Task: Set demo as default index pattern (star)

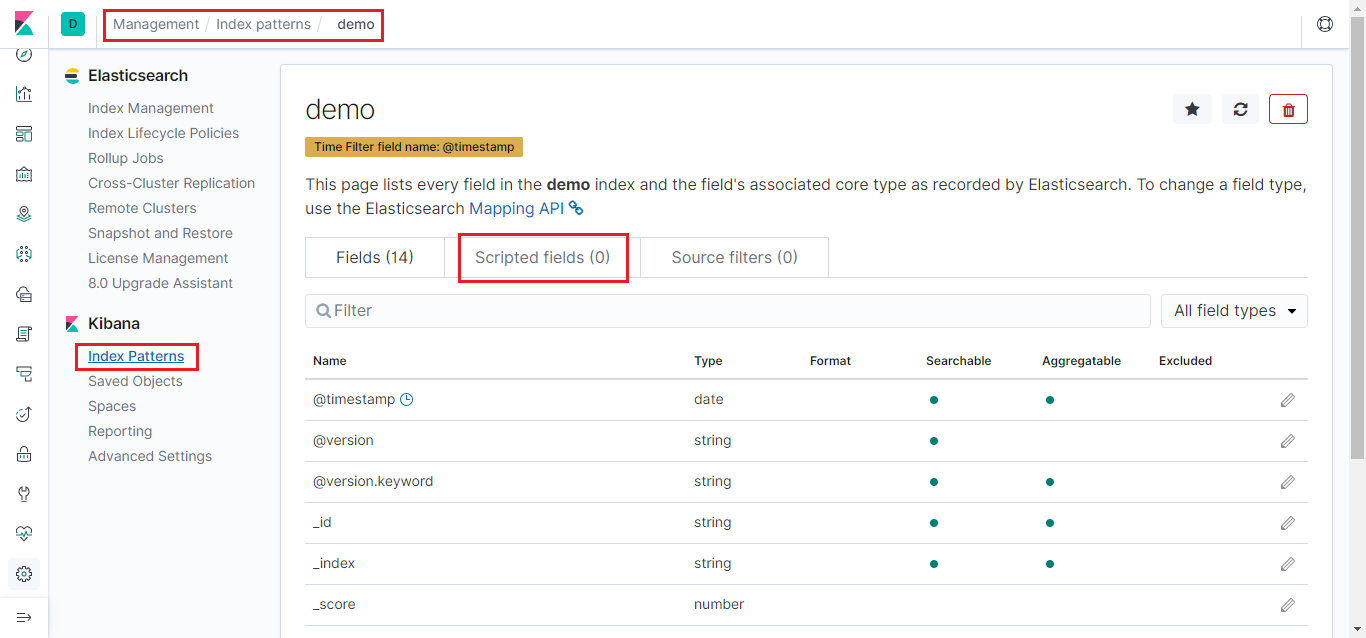Action: [1192, 110]
